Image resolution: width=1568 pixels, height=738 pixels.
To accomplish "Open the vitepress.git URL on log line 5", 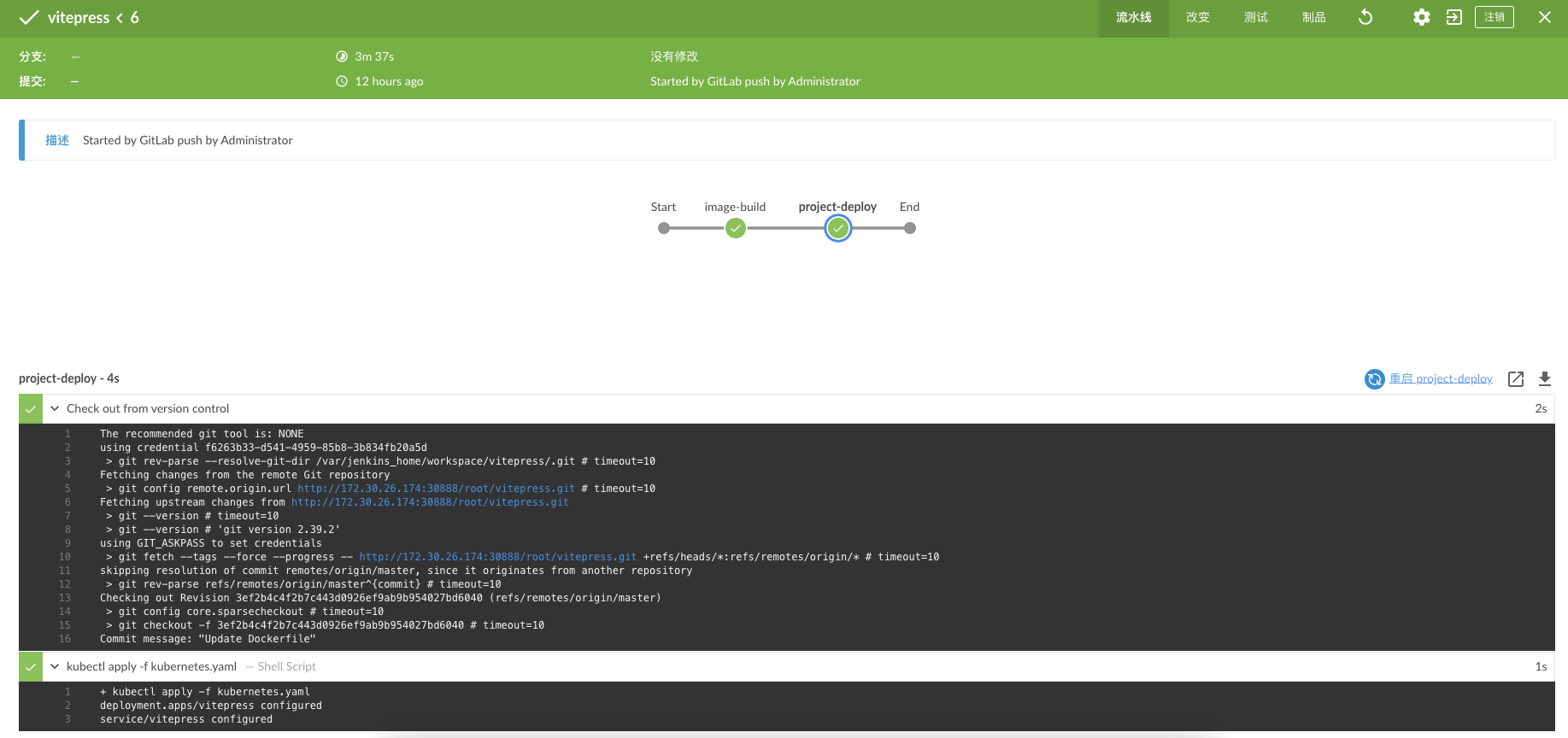I will coord(436,489).
